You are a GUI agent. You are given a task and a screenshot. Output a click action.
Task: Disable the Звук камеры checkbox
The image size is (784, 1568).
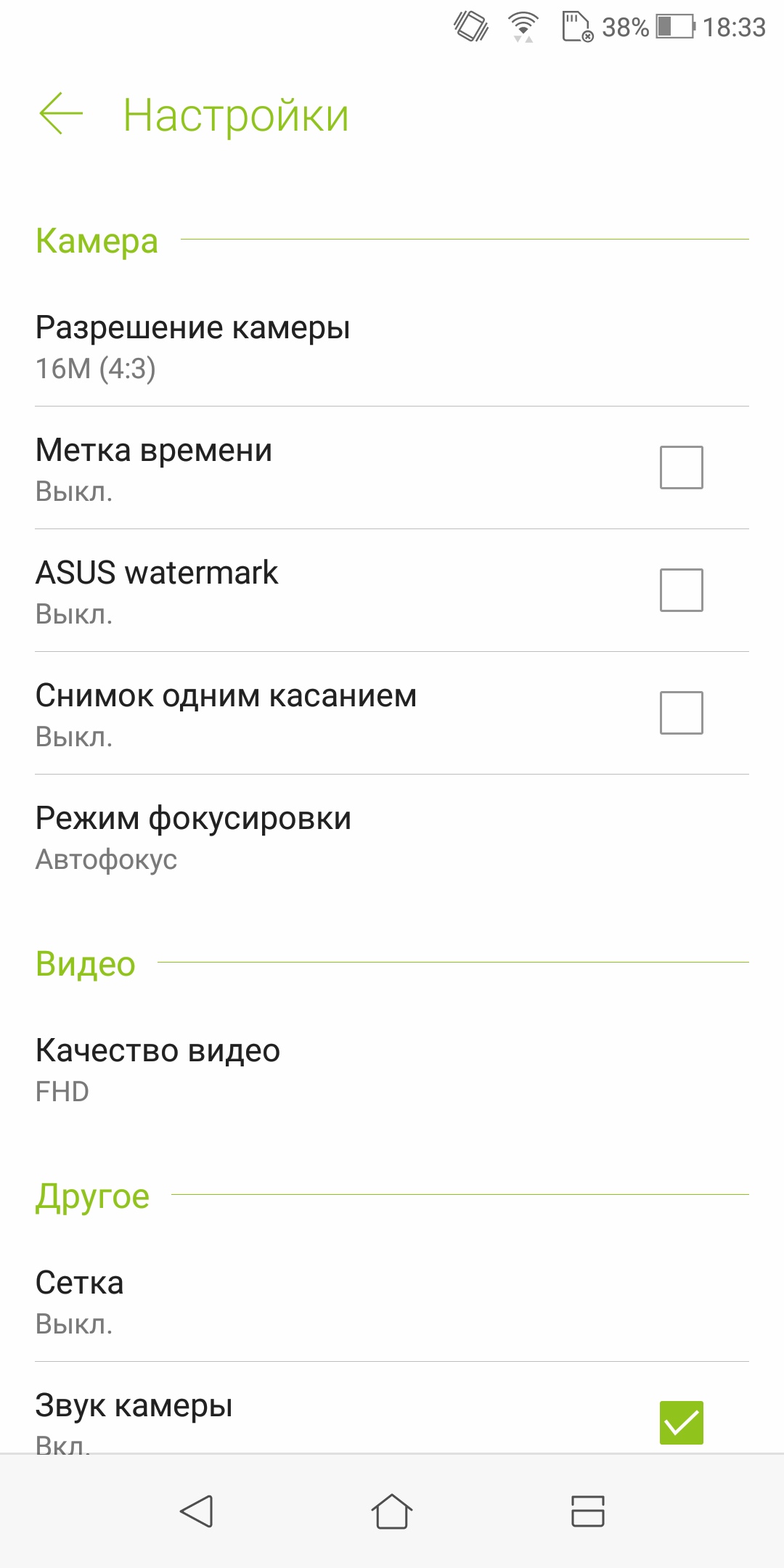[x=682, y=1423]
